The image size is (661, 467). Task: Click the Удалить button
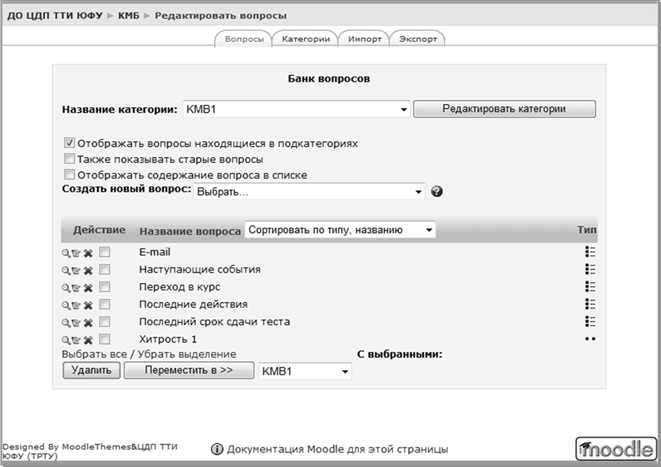pyautogui.click(x=93, y=370)
